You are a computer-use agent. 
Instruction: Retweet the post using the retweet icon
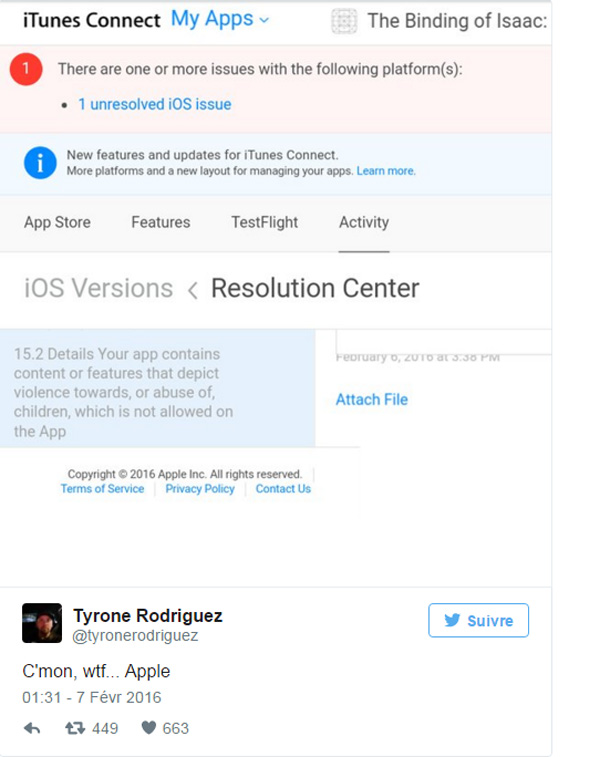(x=75, y=728)
